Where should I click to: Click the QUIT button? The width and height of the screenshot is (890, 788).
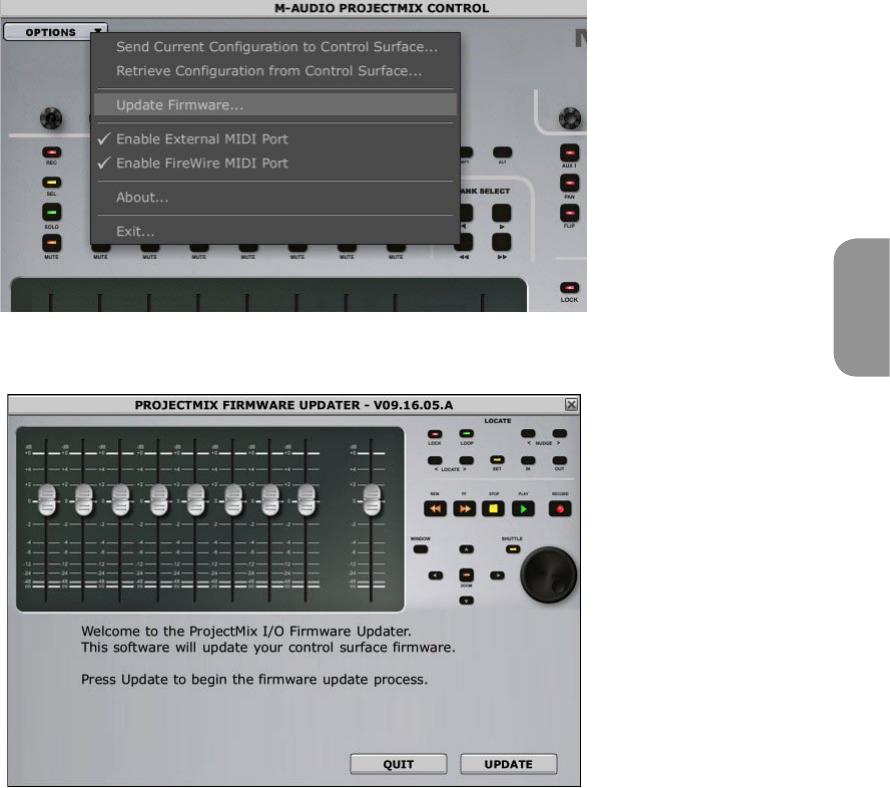399,764
